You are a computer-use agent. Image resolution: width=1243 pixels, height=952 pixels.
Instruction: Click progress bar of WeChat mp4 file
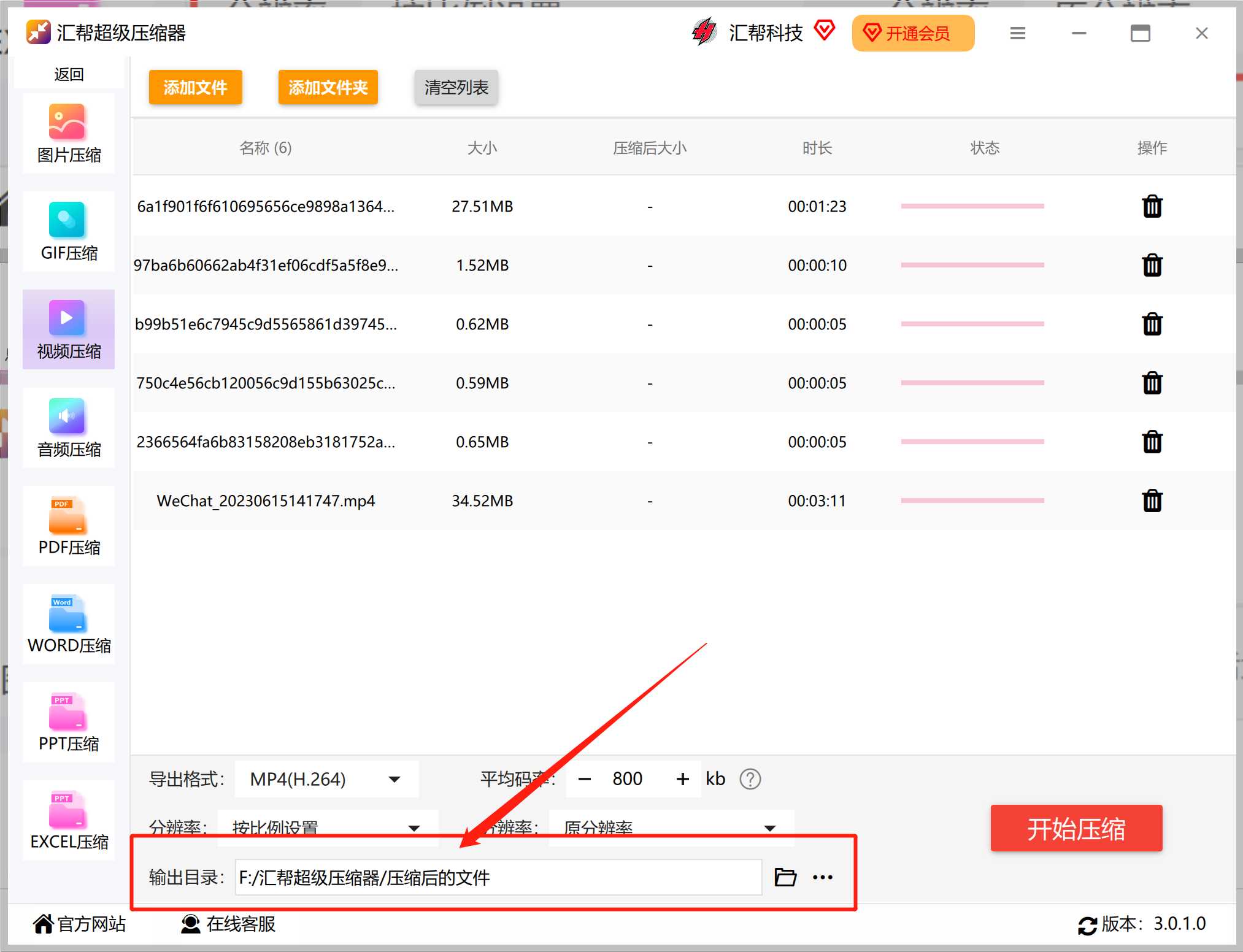click(972, 501)
